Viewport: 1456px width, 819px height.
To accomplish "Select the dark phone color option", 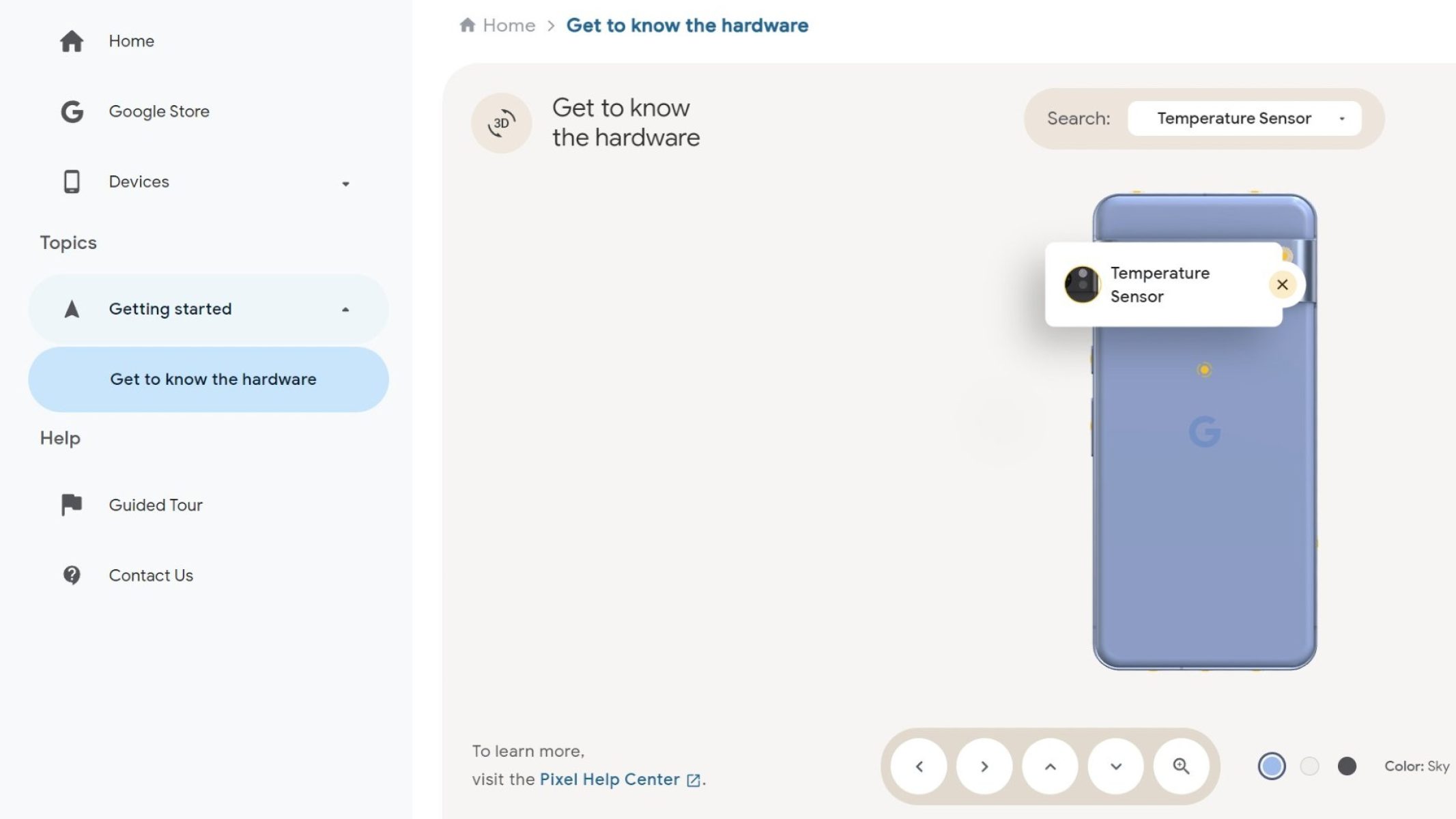I will pyautogui.click(x=1347, y=766).
